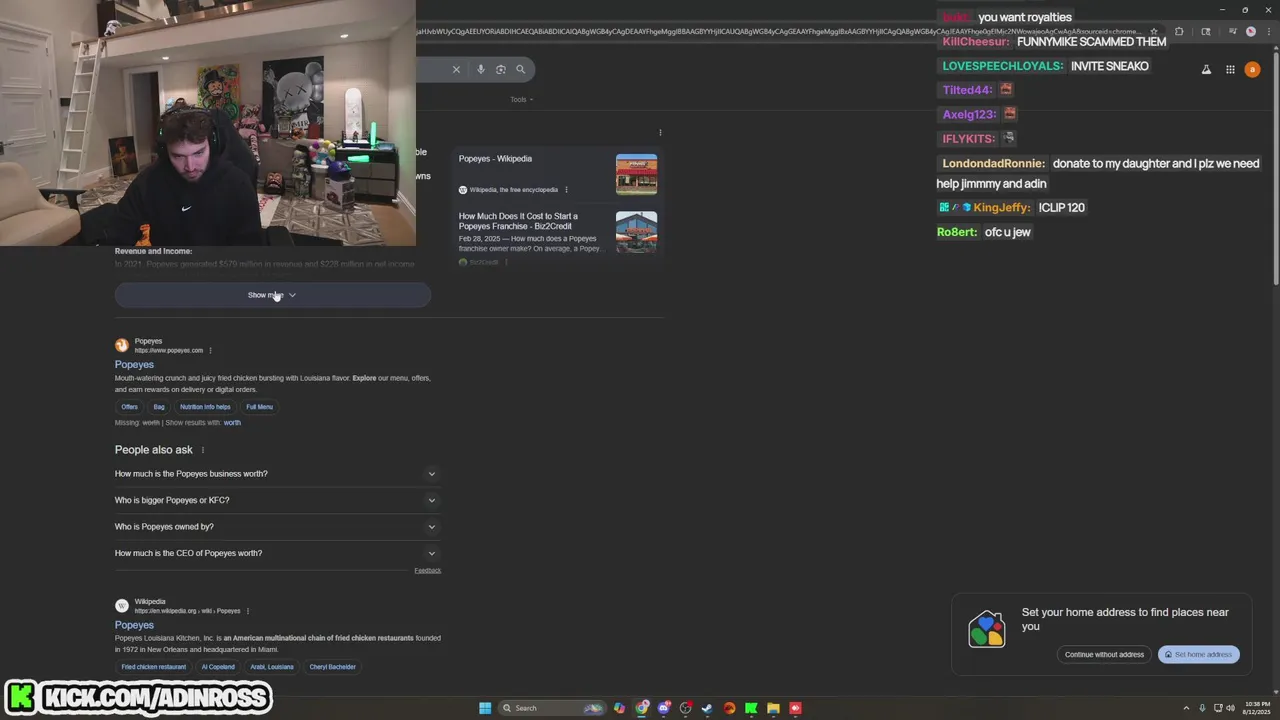Click the Feedback link below questions
The width and height of the screenshot is (1280, 720).
click(427, 571)
